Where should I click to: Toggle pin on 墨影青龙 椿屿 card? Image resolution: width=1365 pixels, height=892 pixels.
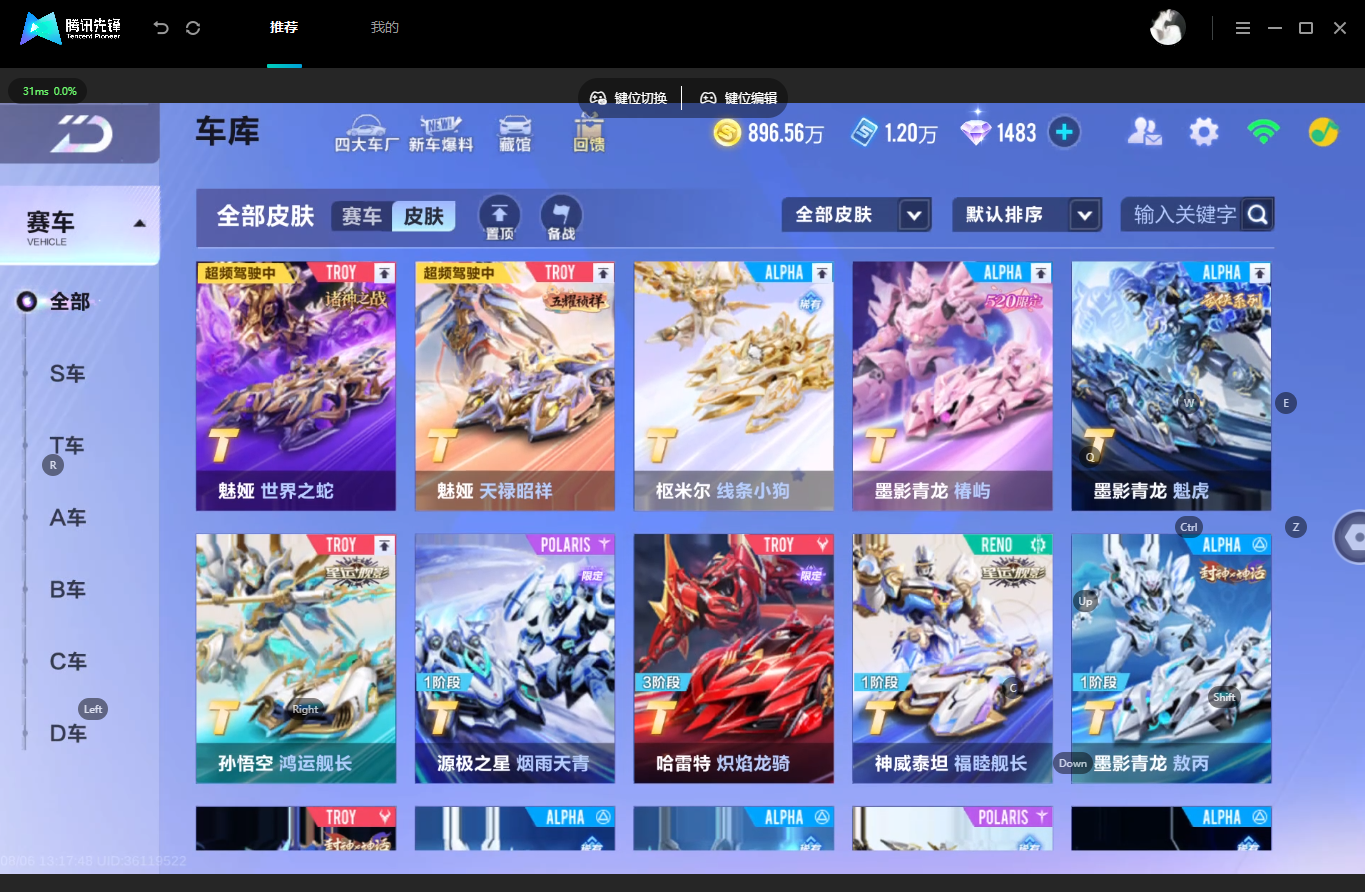[1041, 273]
